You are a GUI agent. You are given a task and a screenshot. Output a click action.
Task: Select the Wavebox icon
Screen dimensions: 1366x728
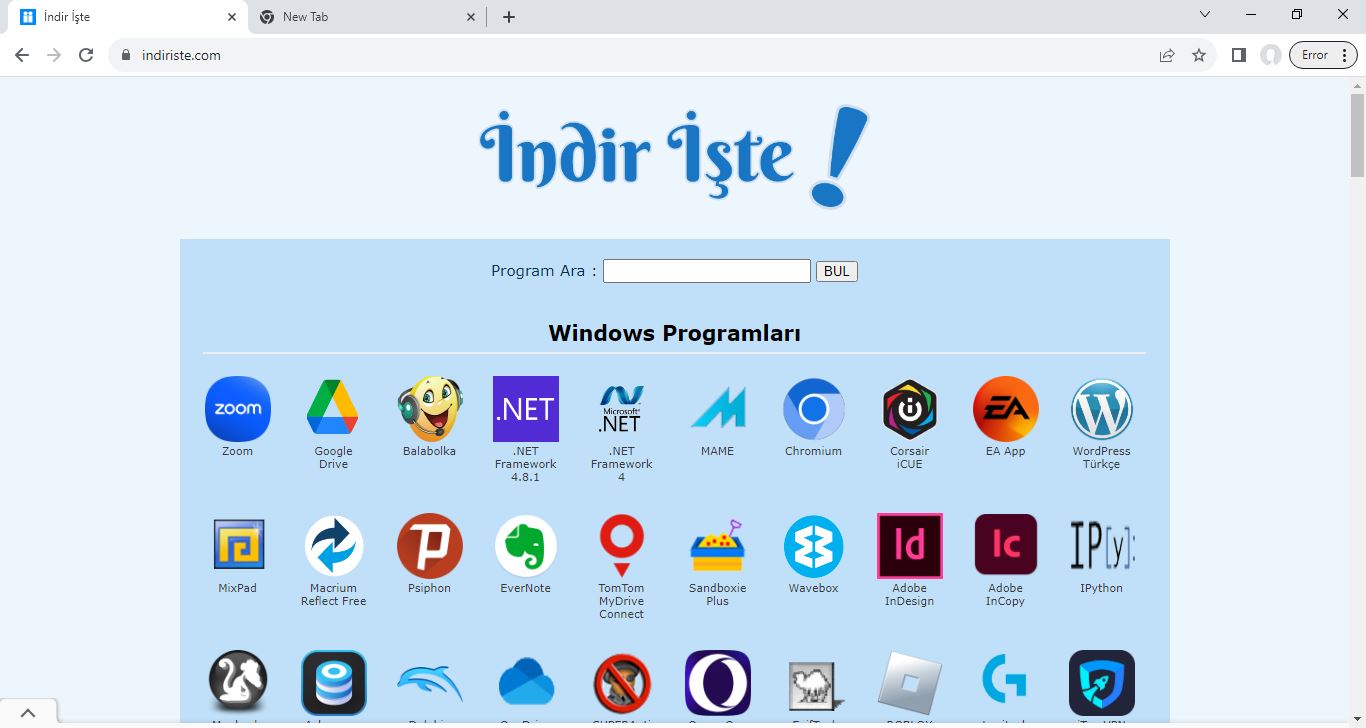(813, 546)
